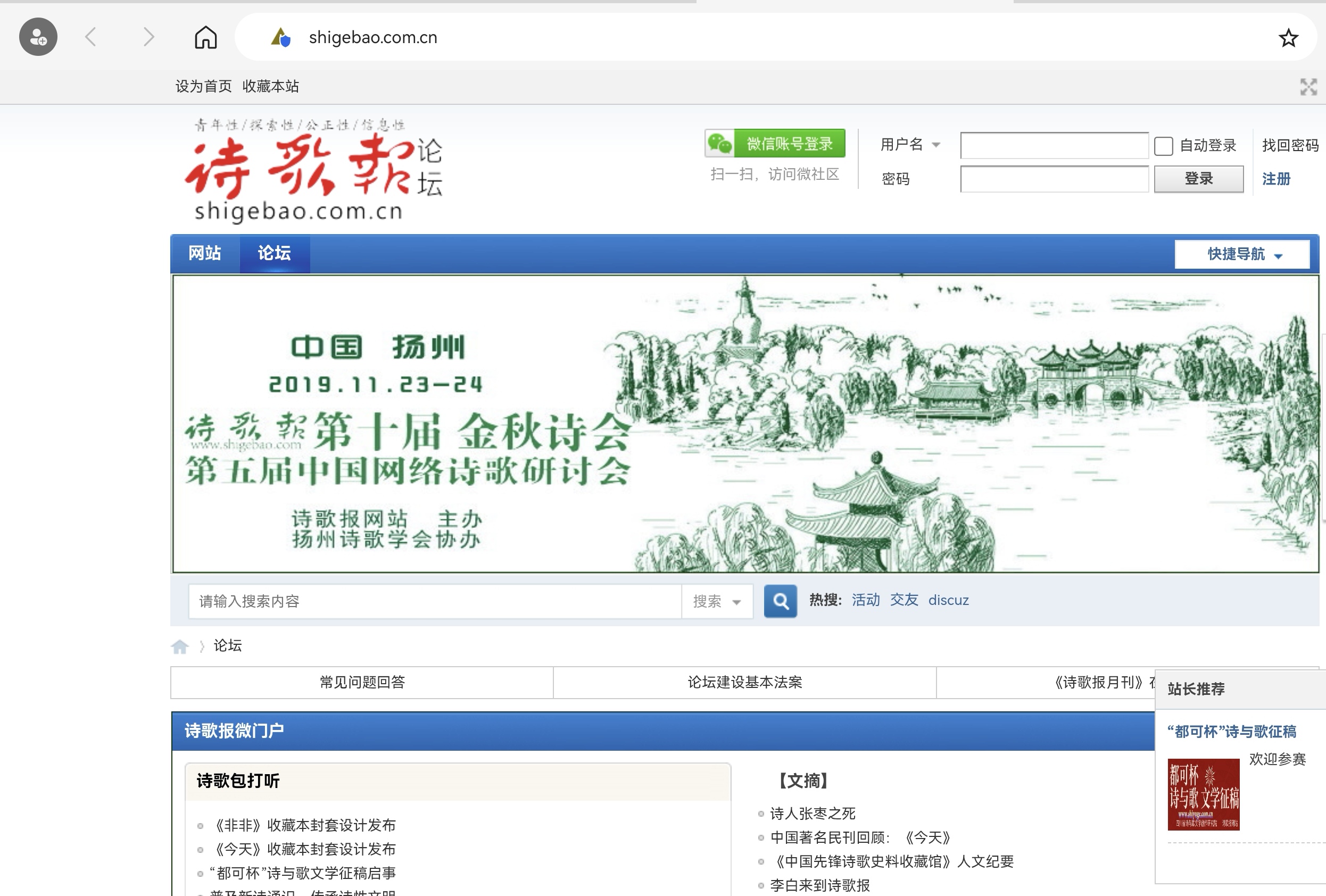Open the 注册 link
Viewport: 1326px width, 896px height.
[1277, 179]
